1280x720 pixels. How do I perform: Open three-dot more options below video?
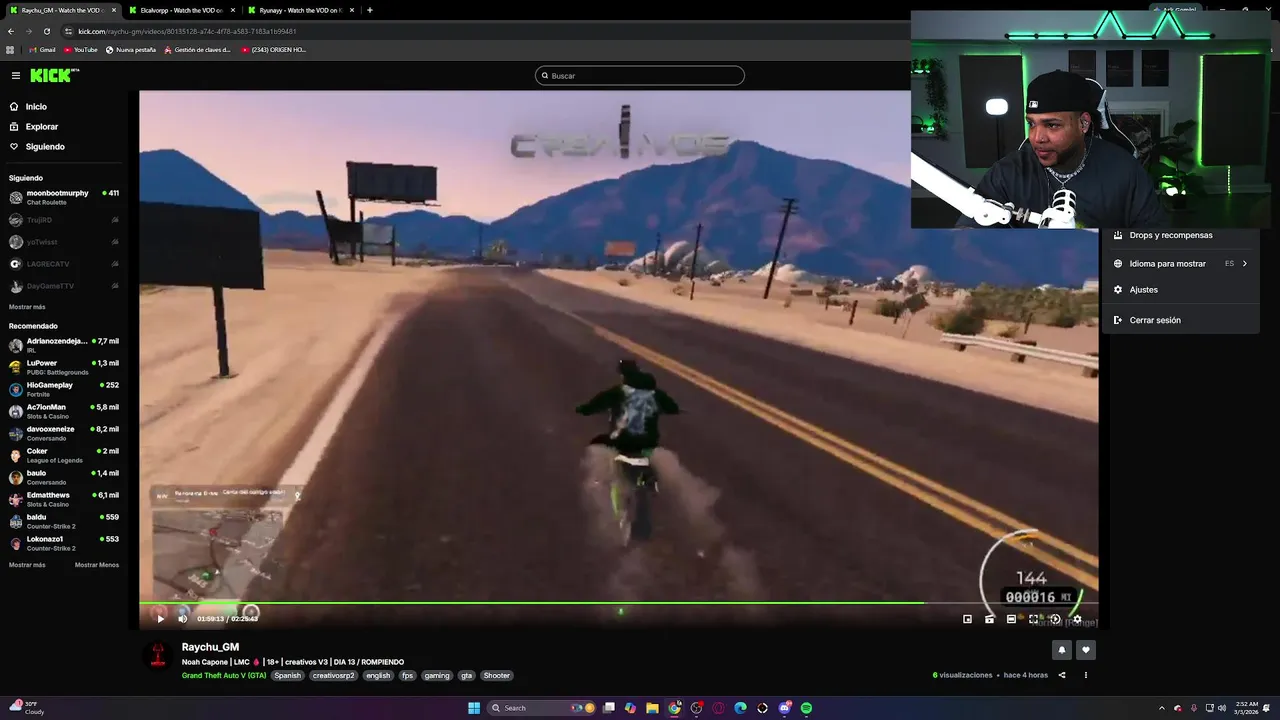[x=1086, y=675]
